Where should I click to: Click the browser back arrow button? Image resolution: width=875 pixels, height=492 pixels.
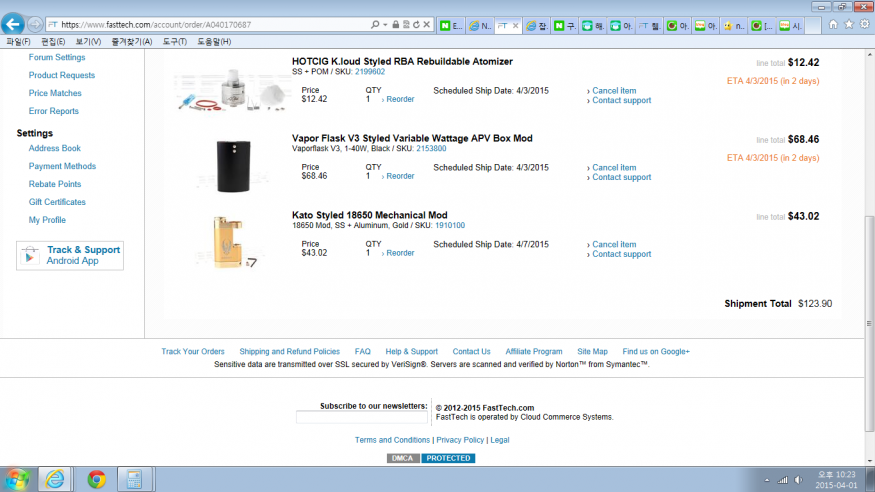tap(14, 23)
